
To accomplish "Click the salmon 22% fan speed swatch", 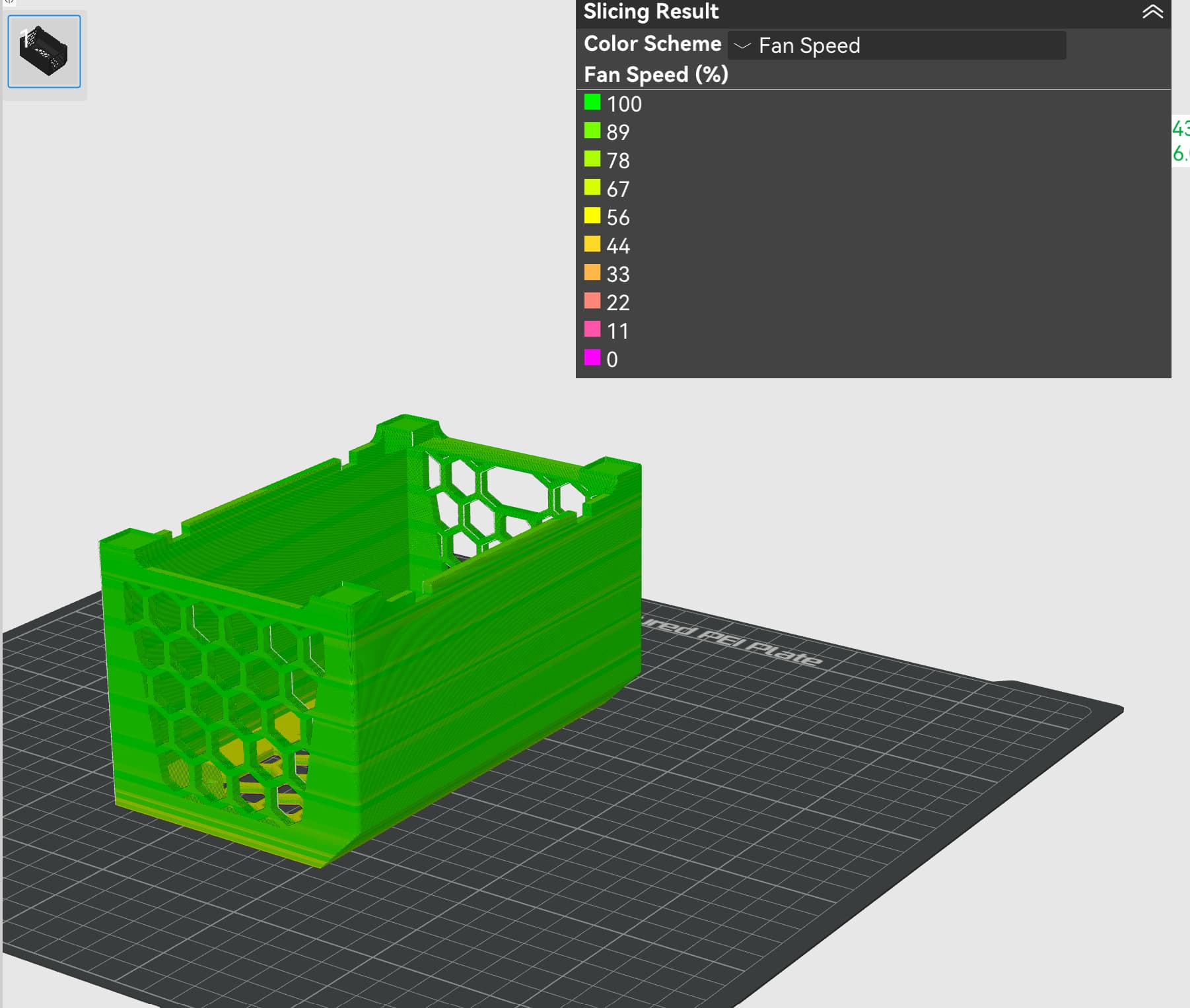I will [592, 301].
